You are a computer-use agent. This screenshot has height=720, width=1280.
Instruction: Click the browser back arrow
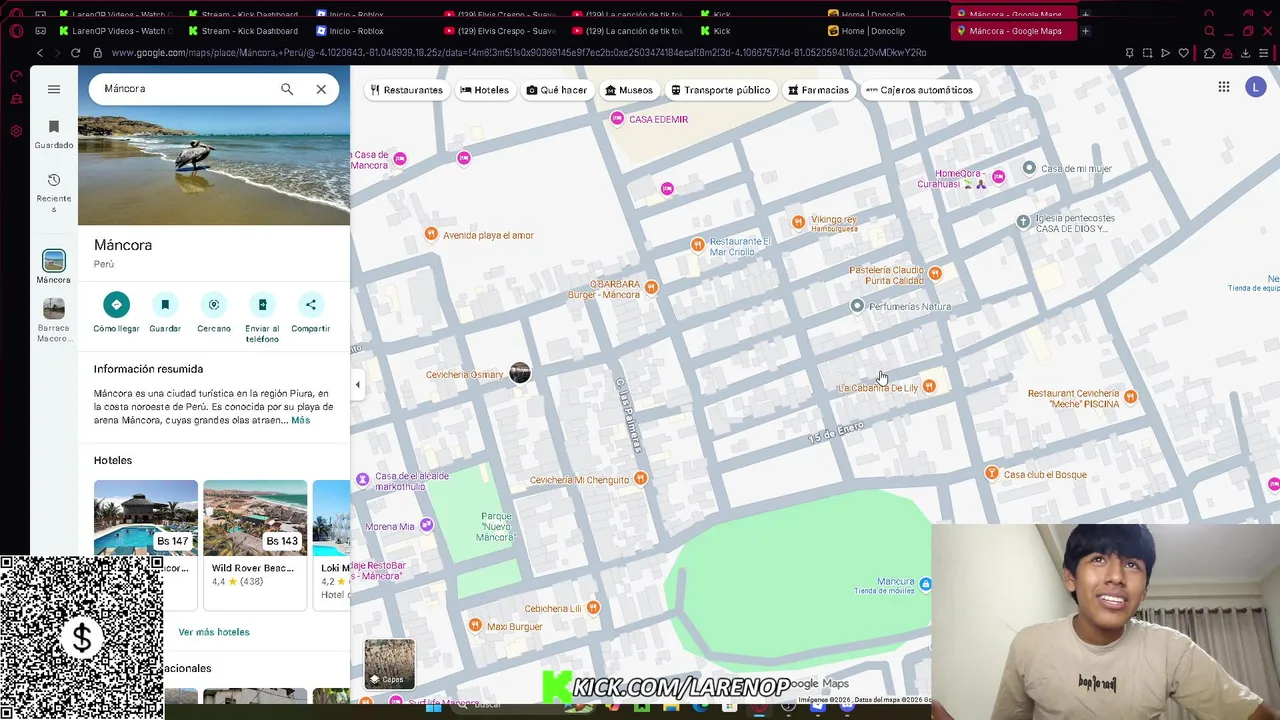pyautogui.click(x=40, y=53)
